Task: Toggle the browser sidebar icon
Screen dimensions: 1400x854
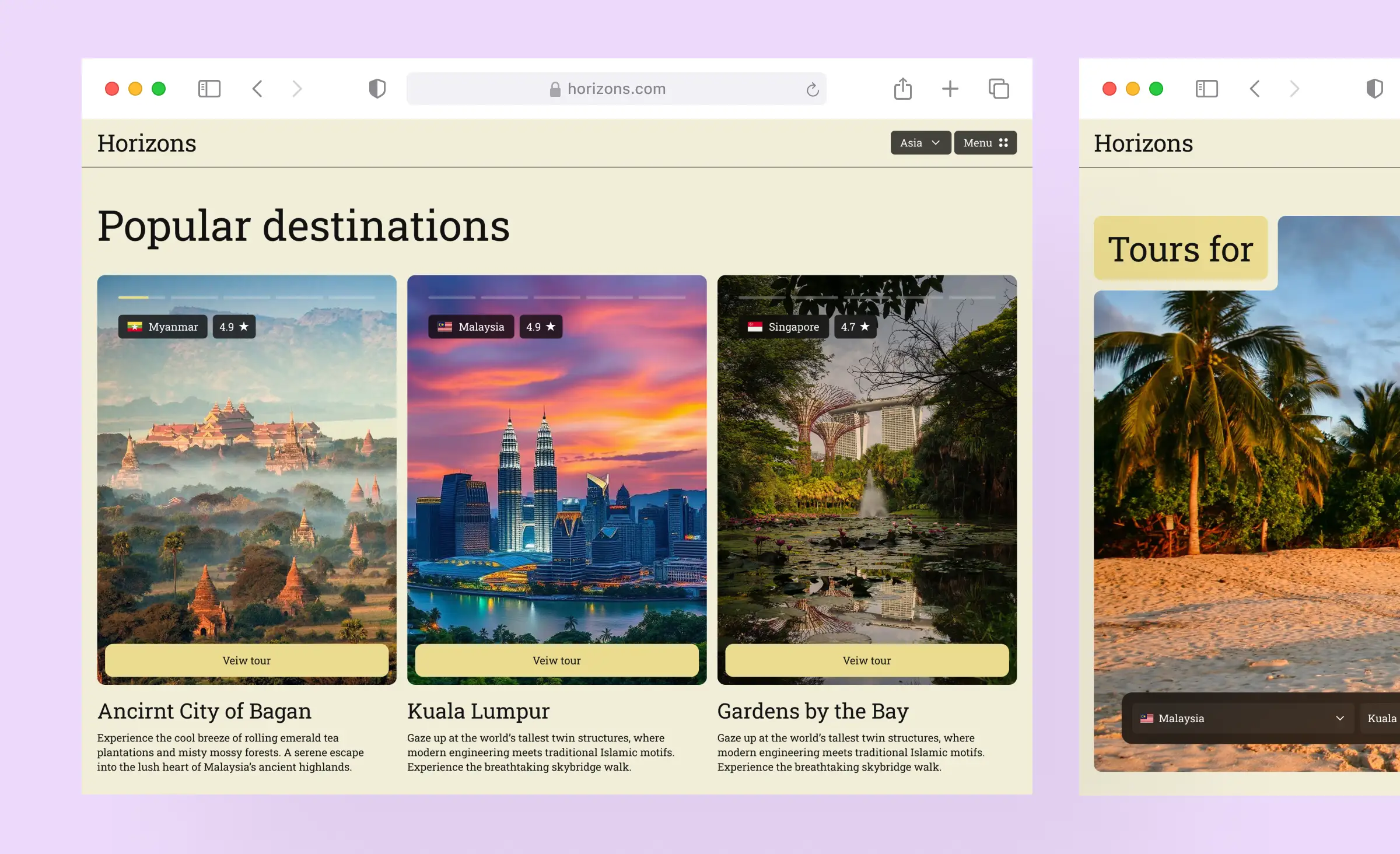Action: (x=210, y=89)
